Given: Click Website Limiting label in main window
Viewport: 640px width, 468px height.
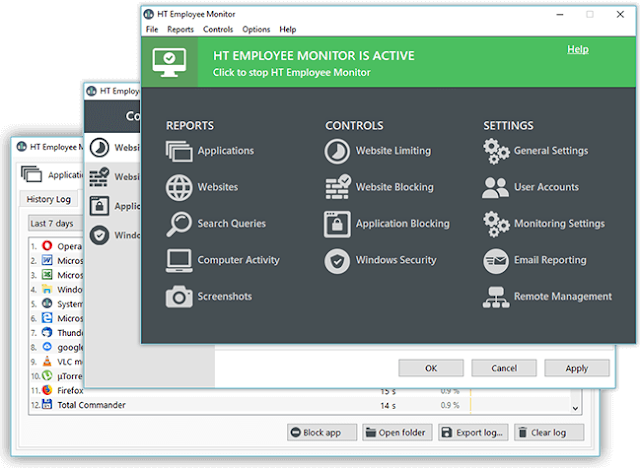Looking at the screenshot, I should (x=393, y=151).
